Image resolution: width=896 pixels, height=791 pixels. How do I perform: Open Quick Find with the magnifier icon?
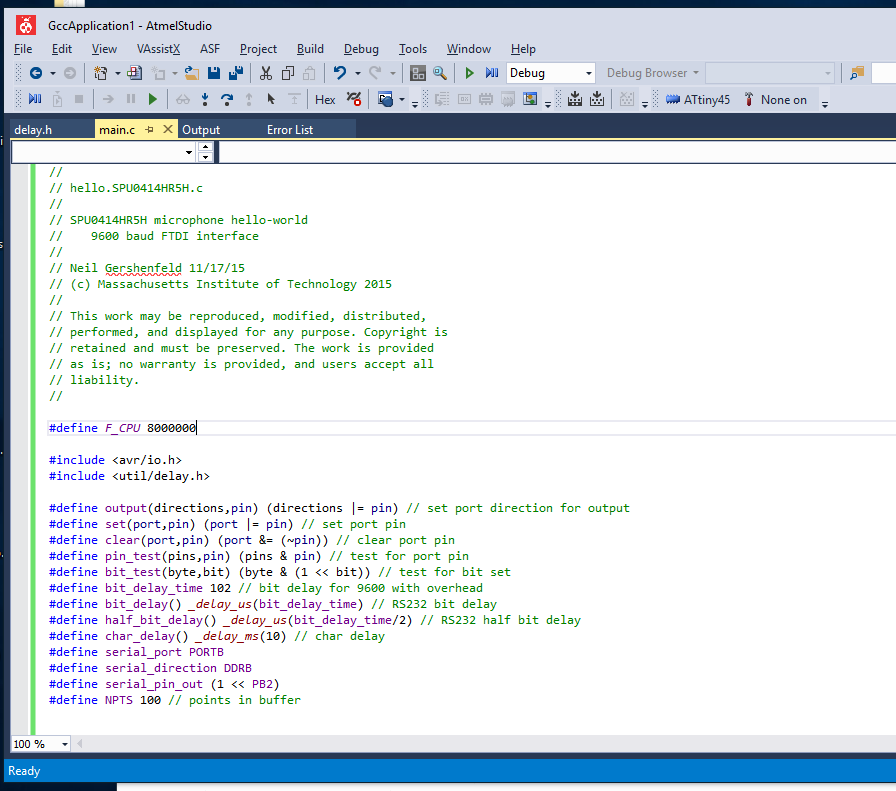coord(439,73)
